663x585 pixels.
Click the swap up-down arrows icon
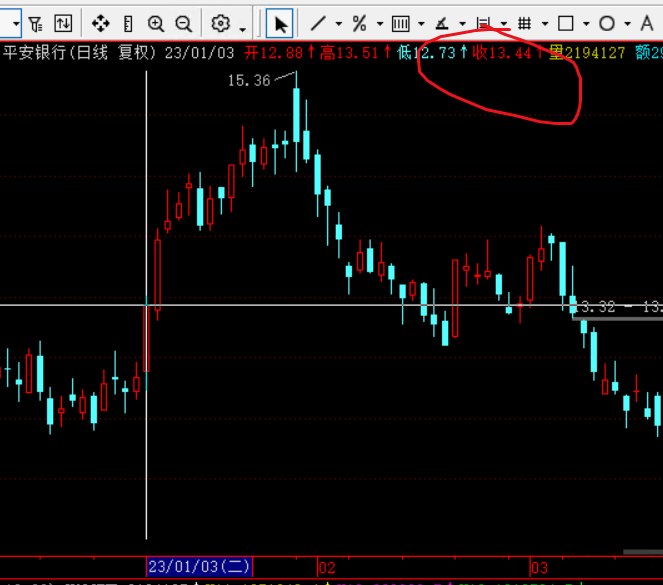(63, 23)
